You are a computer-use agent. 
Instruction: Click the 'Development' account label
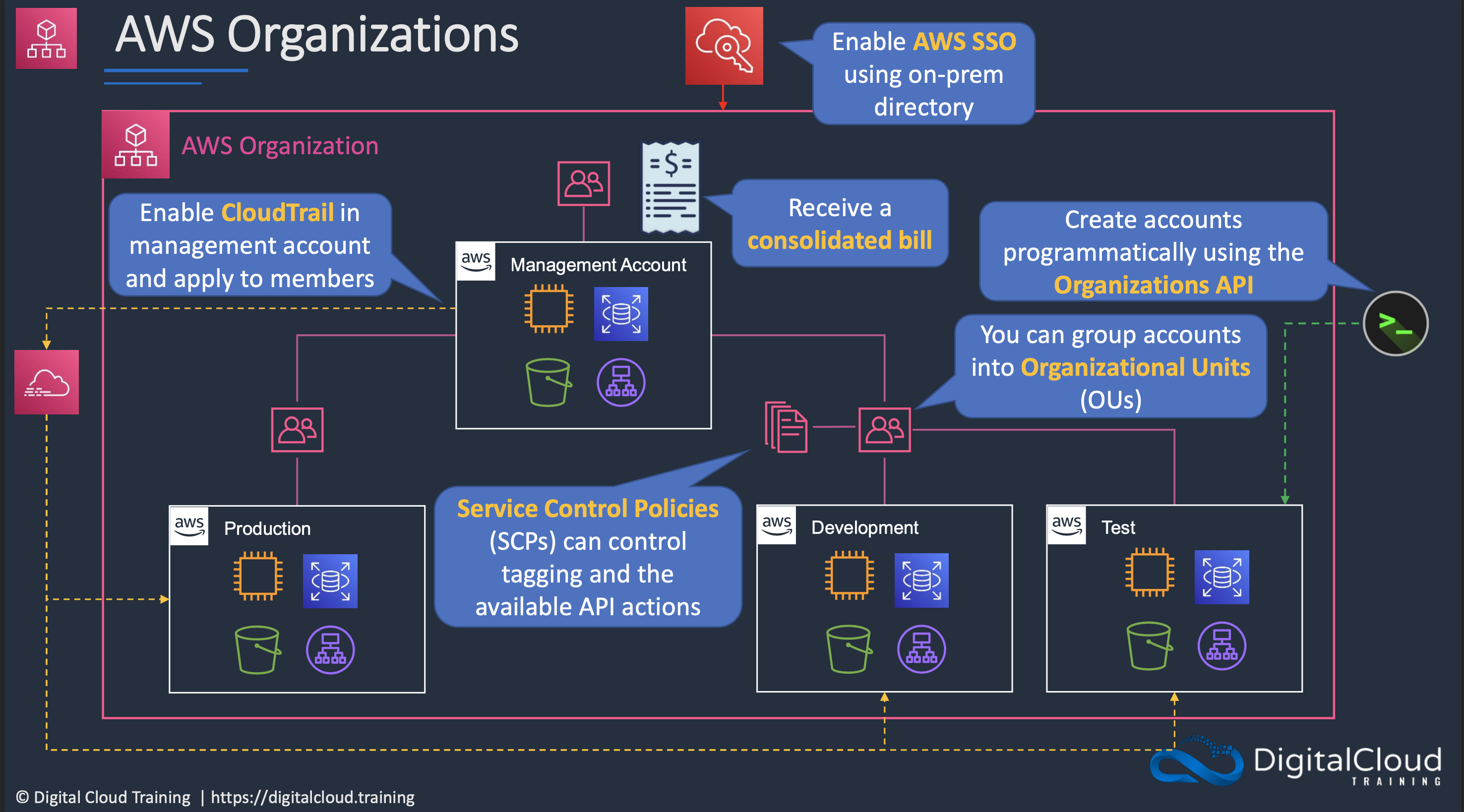coord(864,527)
